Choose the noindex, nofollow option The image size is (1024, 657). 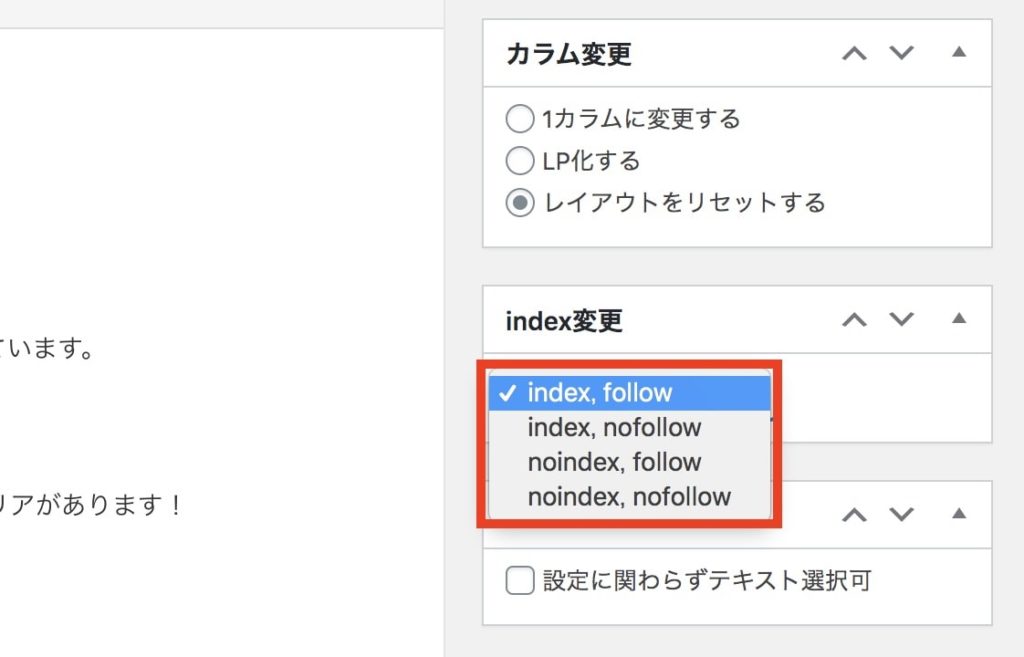630,496
